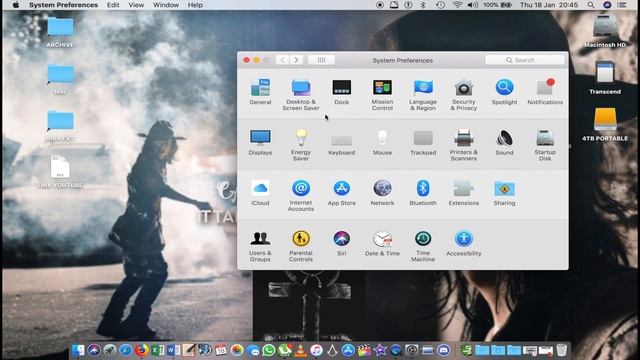This screenshot has height=360, width=640.
Task: Open the Help menu
Action: click(x=195, y=5)
